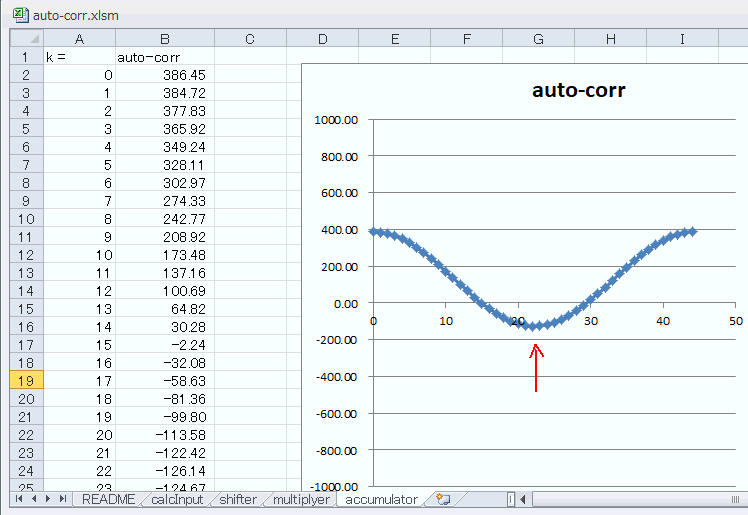The height and width of the screenshot is (515, 748).
Task: Open the README sheet tab
Action: 108,499
